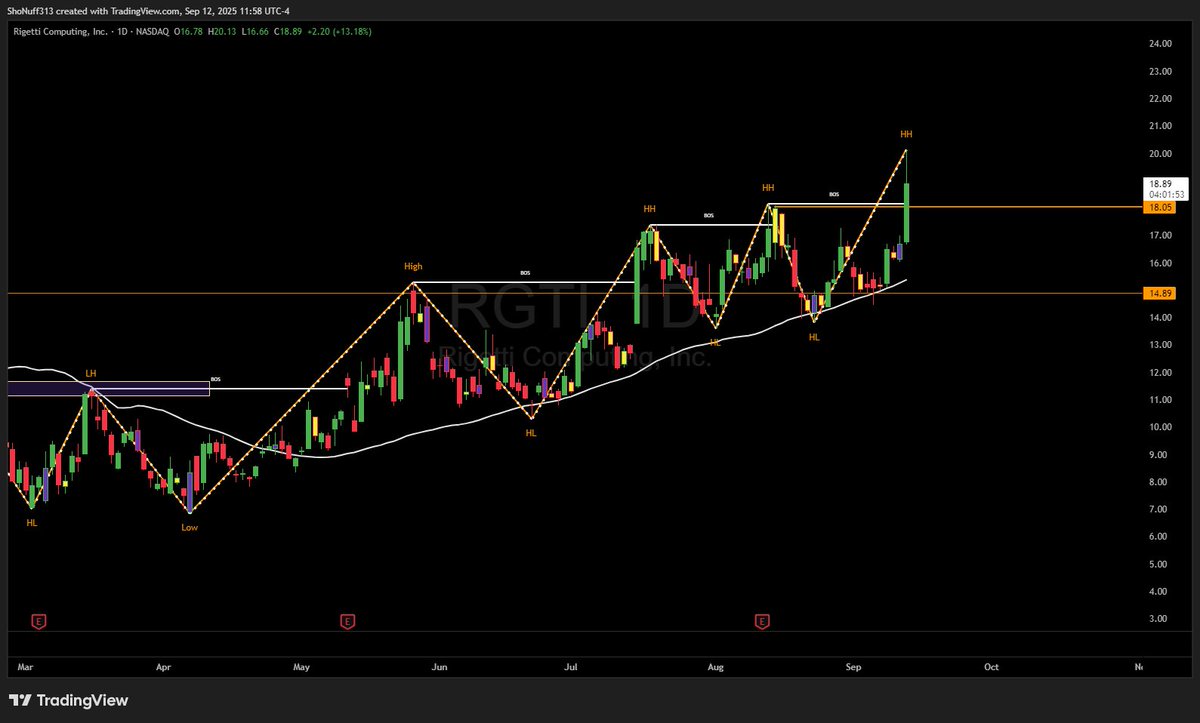The width and height of the screenshot is (1200, 723).
Task: Click the 04:01:53 bar countdown timer
Action: click(1164, 195)
